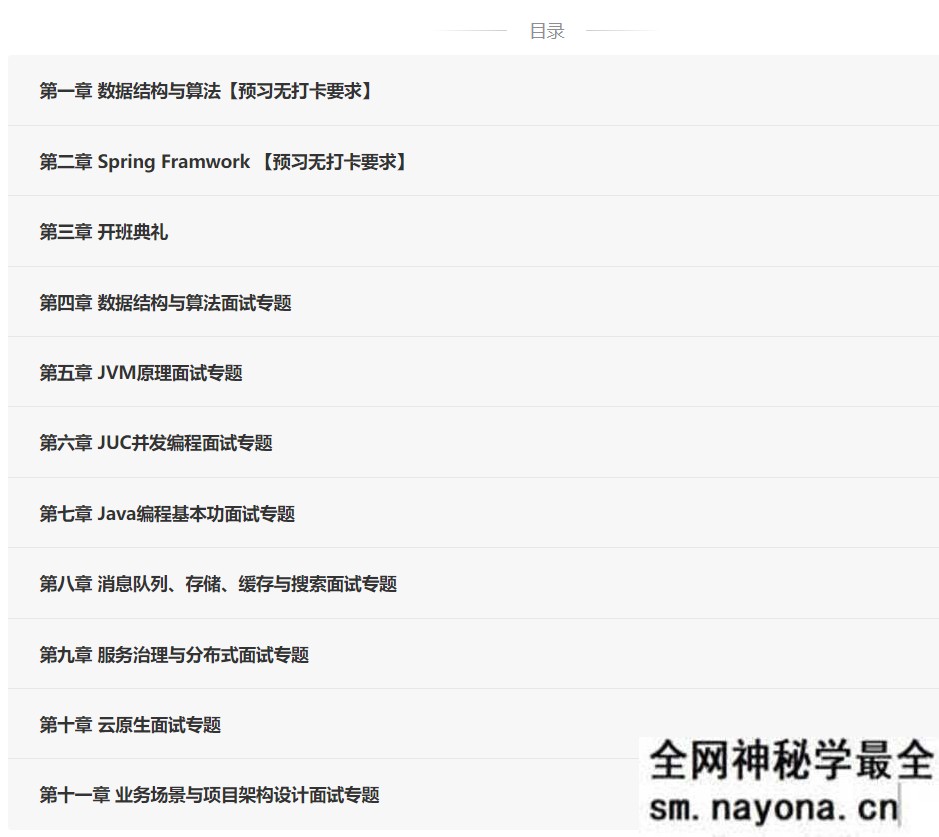Open 第九章 服务治理与分布式面试专题
The image size is (939, 837).
tap(473, 654)
